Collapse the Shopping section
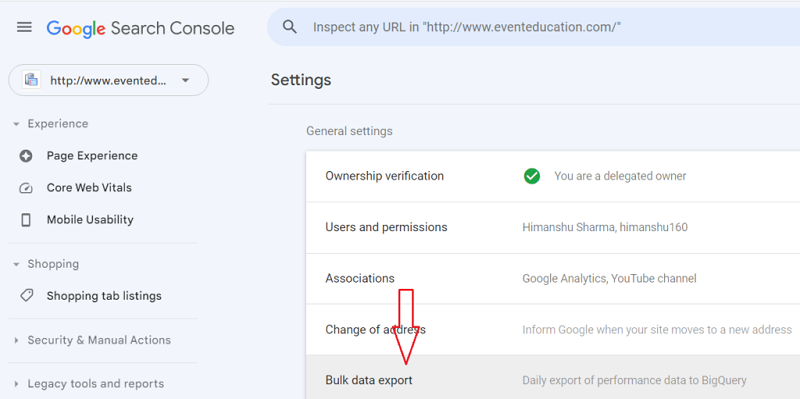Screen dimensions: 800x399 pos(46,264)
